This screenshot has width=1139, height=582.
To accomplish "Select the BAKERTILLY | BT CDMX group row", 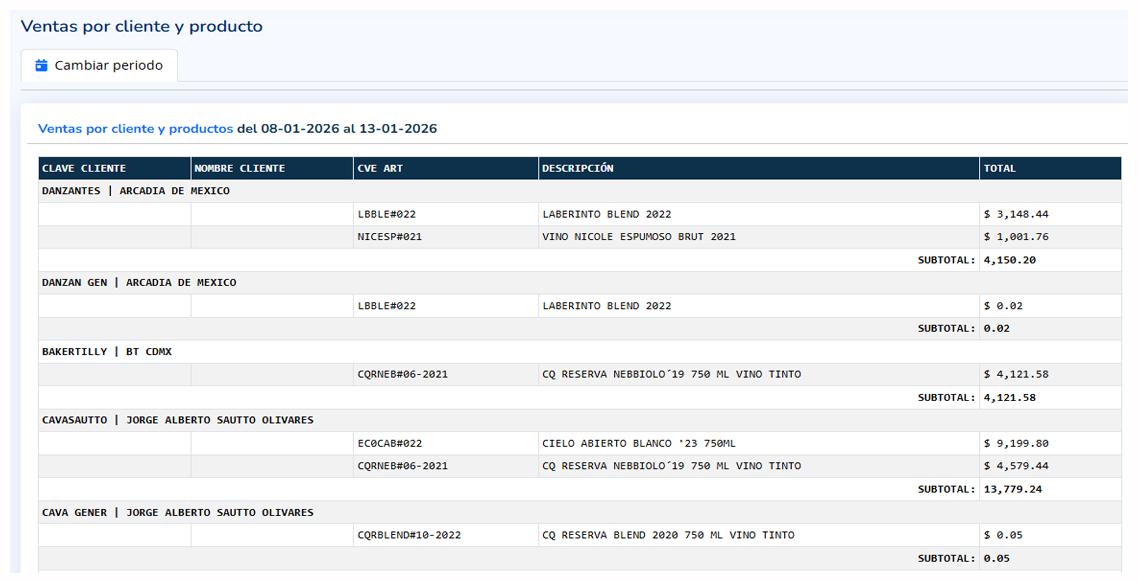I will click(x=107, y=352).
